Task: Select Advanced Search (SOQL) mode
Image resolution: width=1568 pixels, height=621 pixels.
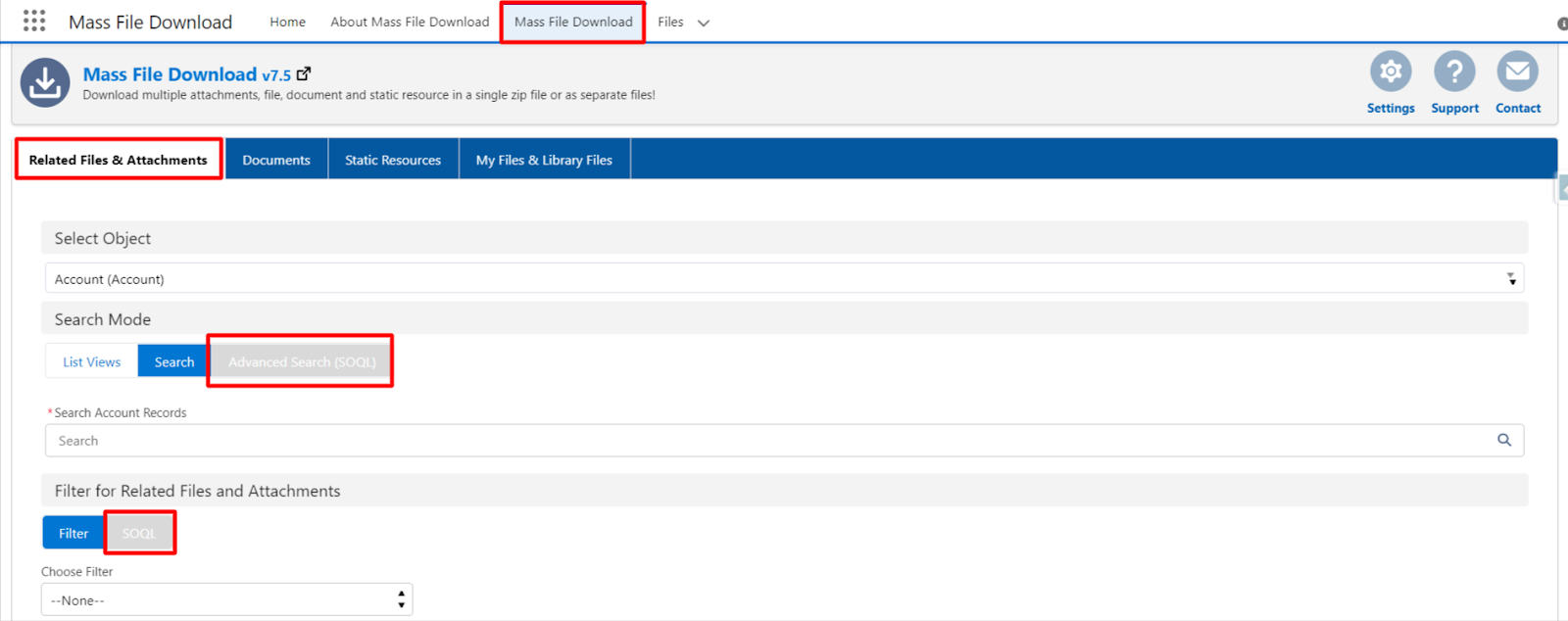Action: pyautogui.click(x=302, y=361)
